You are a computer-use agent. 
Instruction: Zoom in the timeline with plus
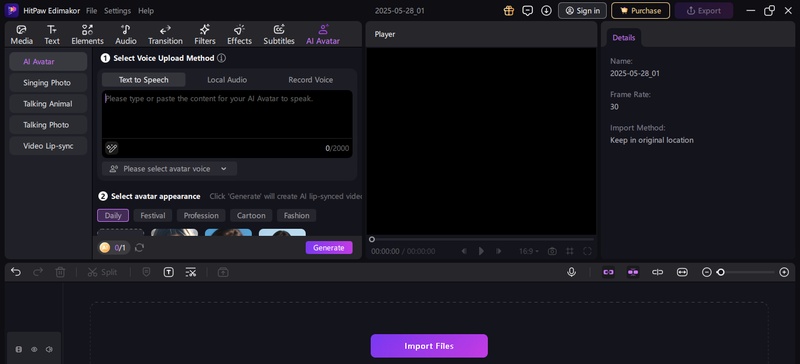784,272
